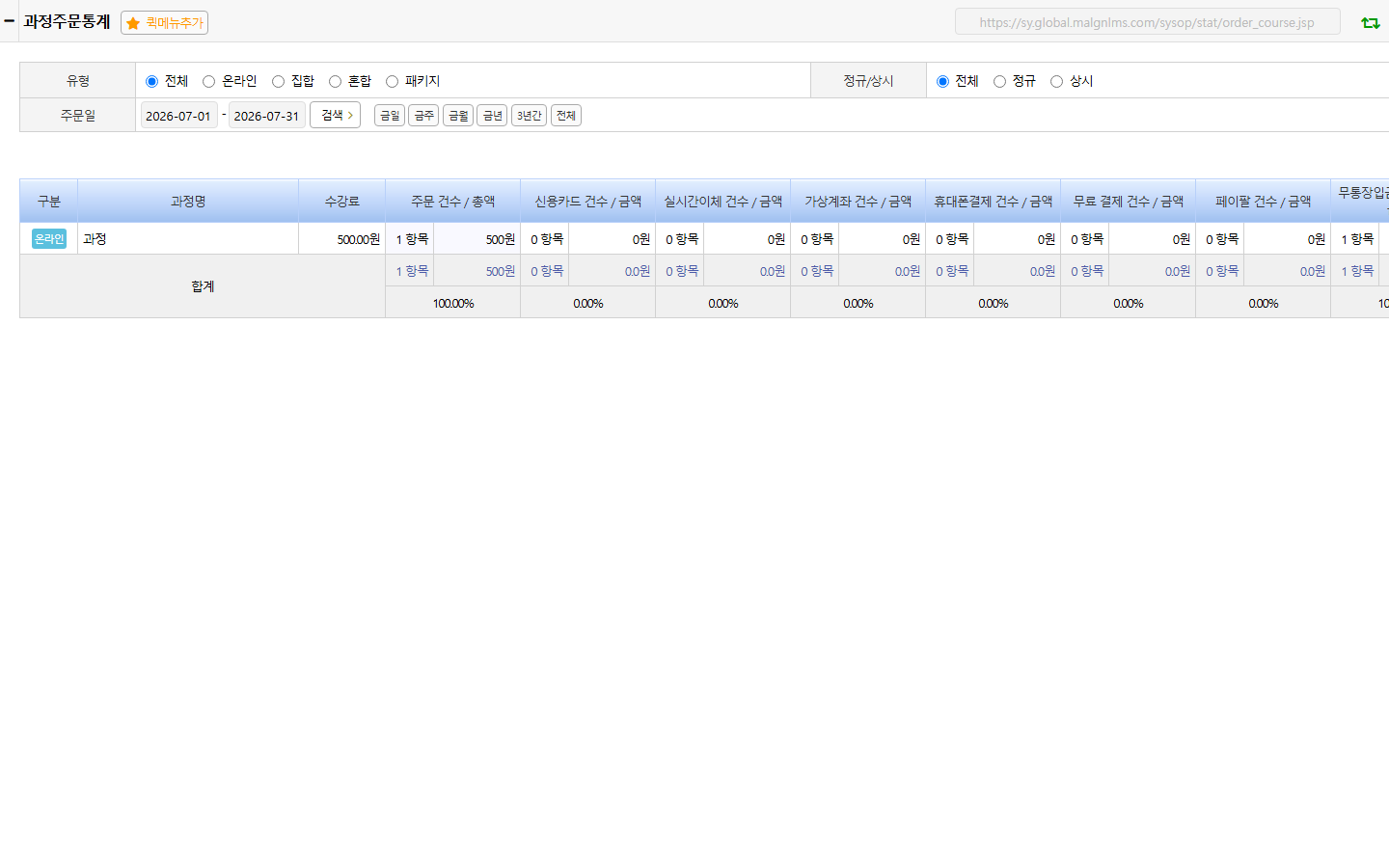
Task: Click the 100.00% value under 주문 건수
Action: (x=453, y=303)
